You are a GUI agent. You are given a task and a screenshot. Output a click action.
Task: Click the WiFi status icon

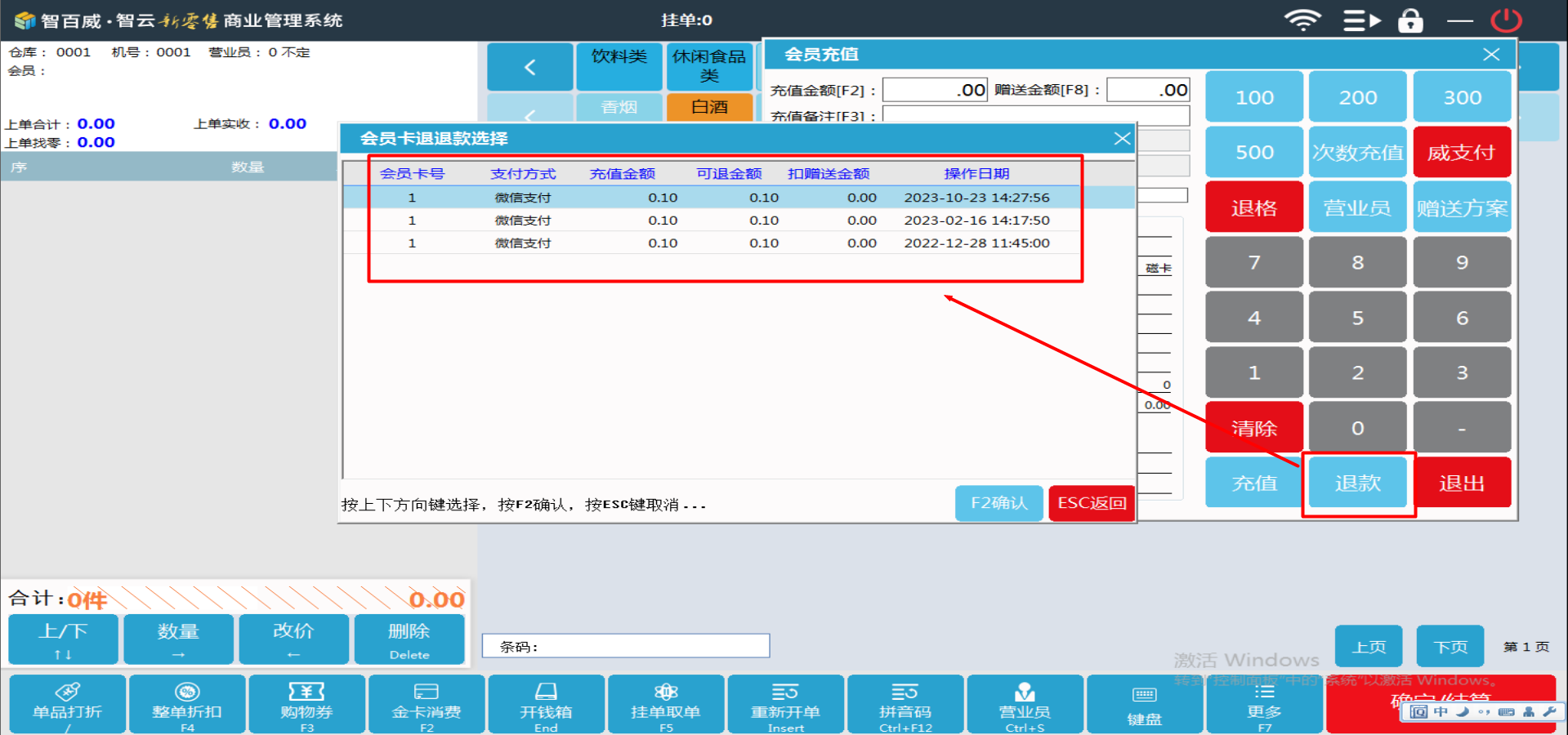coord(1302,20)
